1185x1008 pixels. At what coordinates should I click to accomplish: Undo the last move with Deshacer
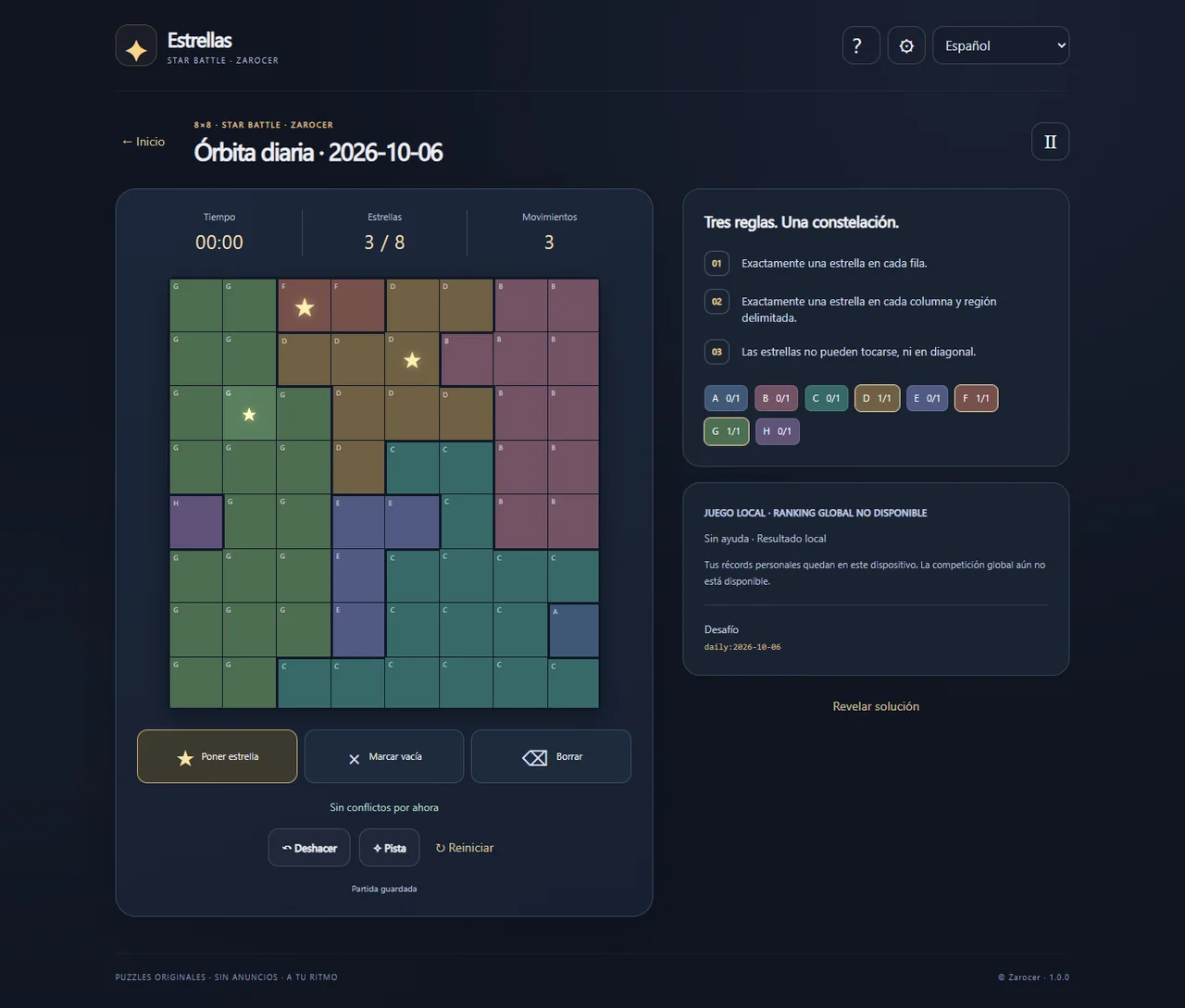[x=309, y=848]
